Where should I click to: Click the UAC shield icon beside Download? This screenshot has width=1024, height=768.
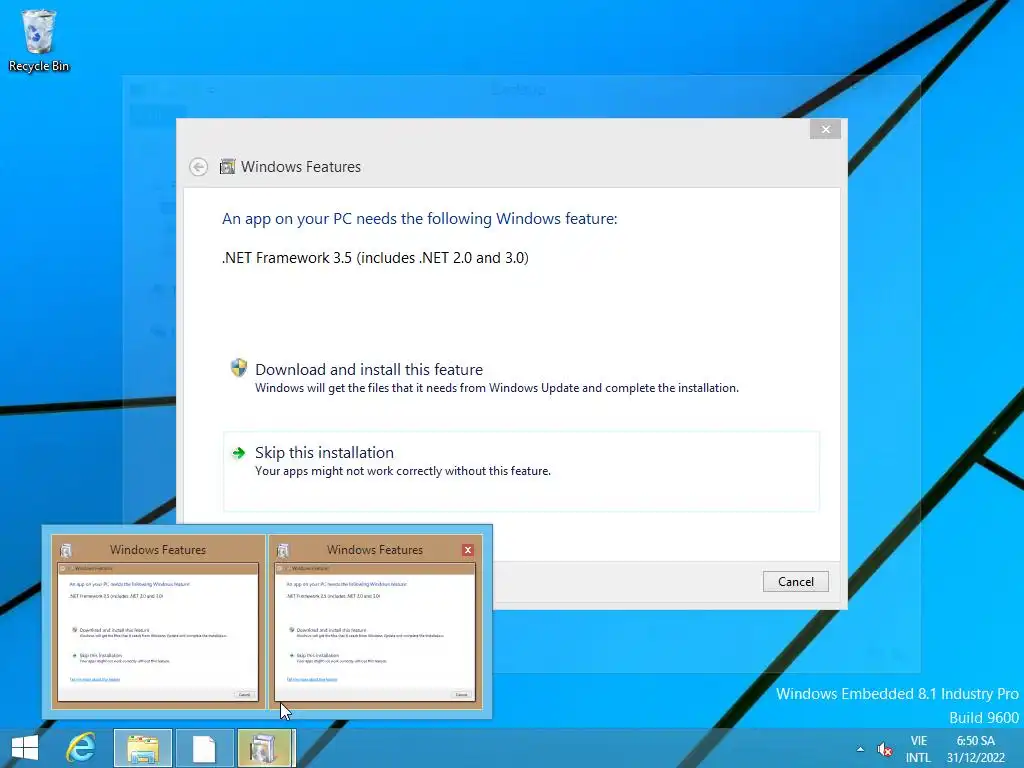pos(239,368)
